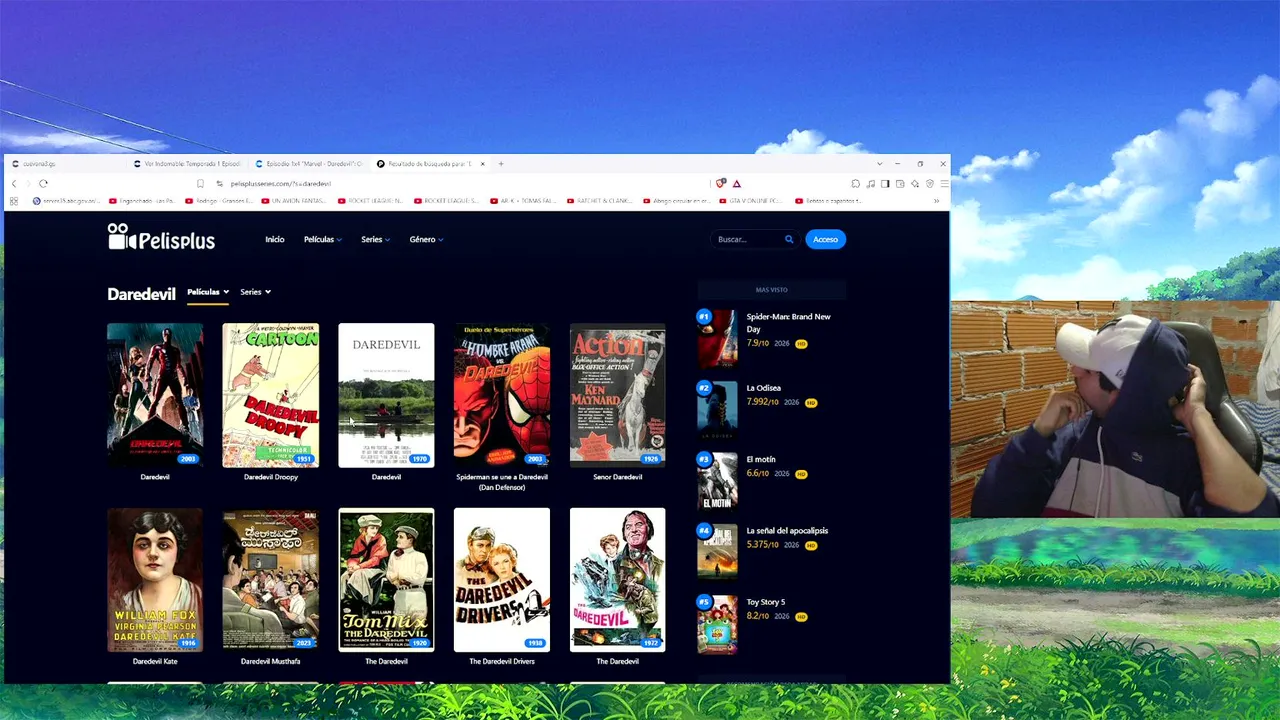Open the Senor Daredevil 1926 poster
Image resolution: width=1280 pixels, height=720 pixels.
pos(617,395)
